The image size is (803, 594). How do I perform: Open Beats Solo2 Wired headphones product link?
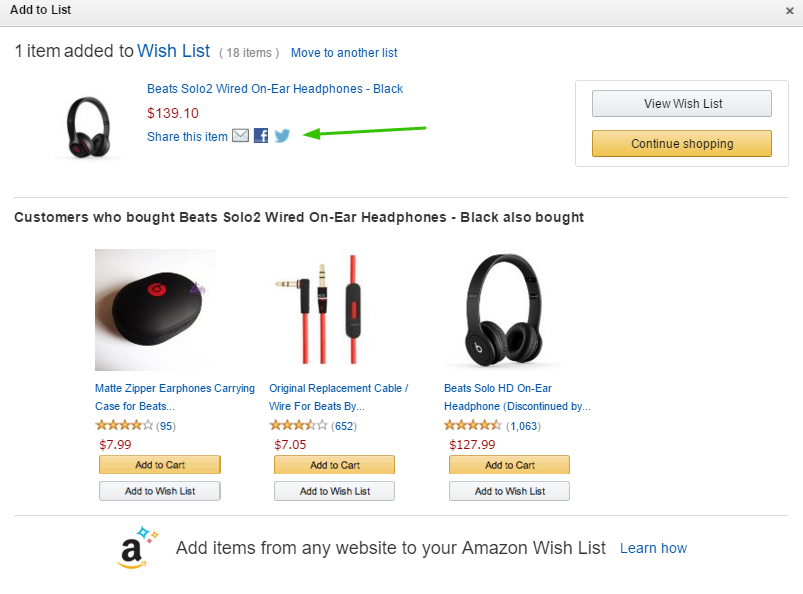tap(275, 89)
